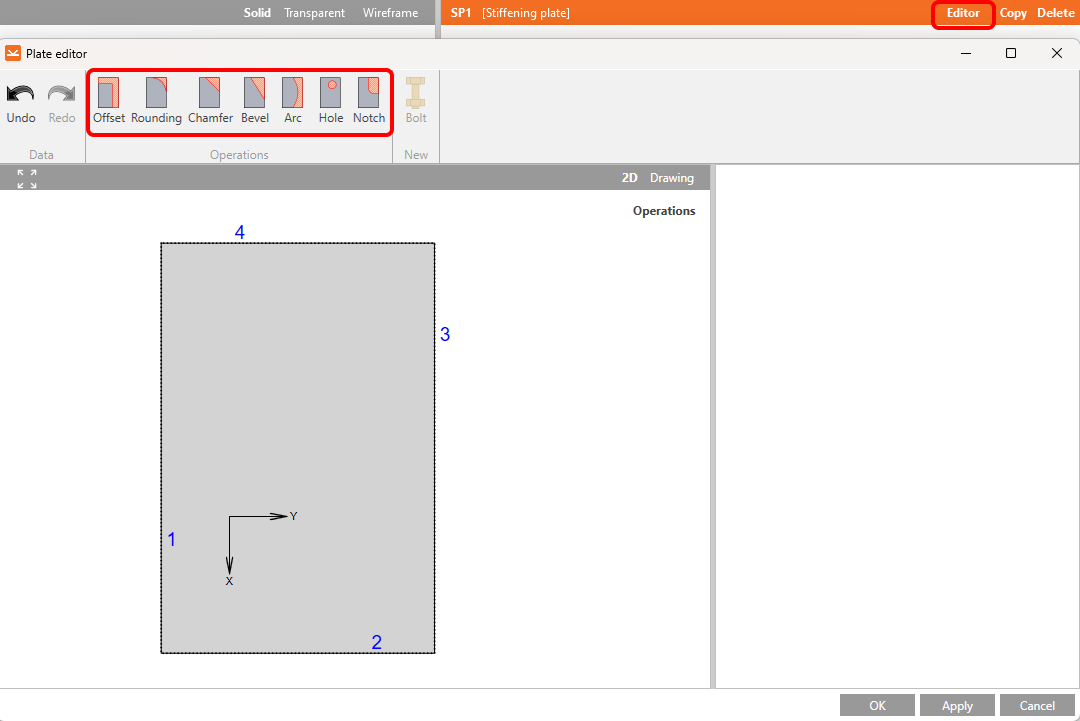Image resolution: width=1080 pixels, height=721 pixels.
Task: Select the 2D view tab
Action: [x=629, y=177]
